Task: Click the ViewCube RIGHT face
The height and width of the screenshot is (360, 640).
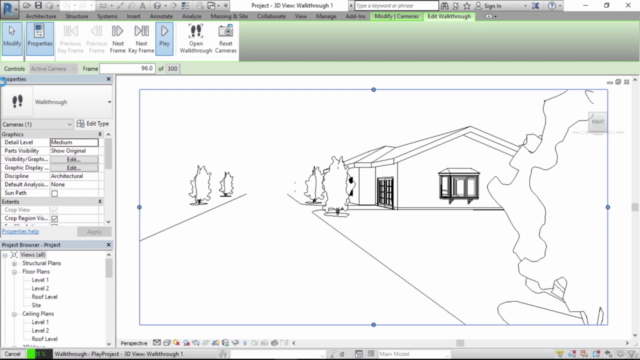Action: [598, 122]
